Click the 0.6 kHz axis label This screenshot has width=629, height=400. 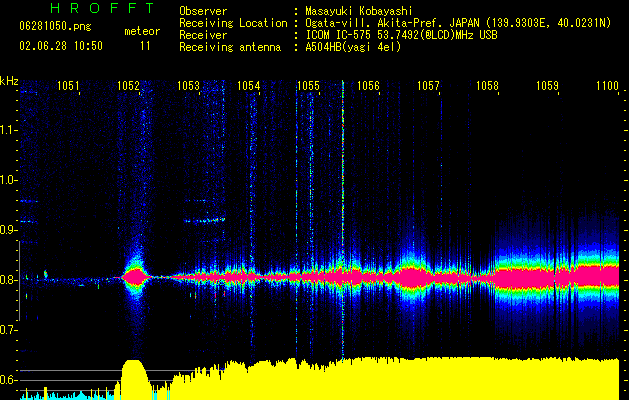click(8, 380)
